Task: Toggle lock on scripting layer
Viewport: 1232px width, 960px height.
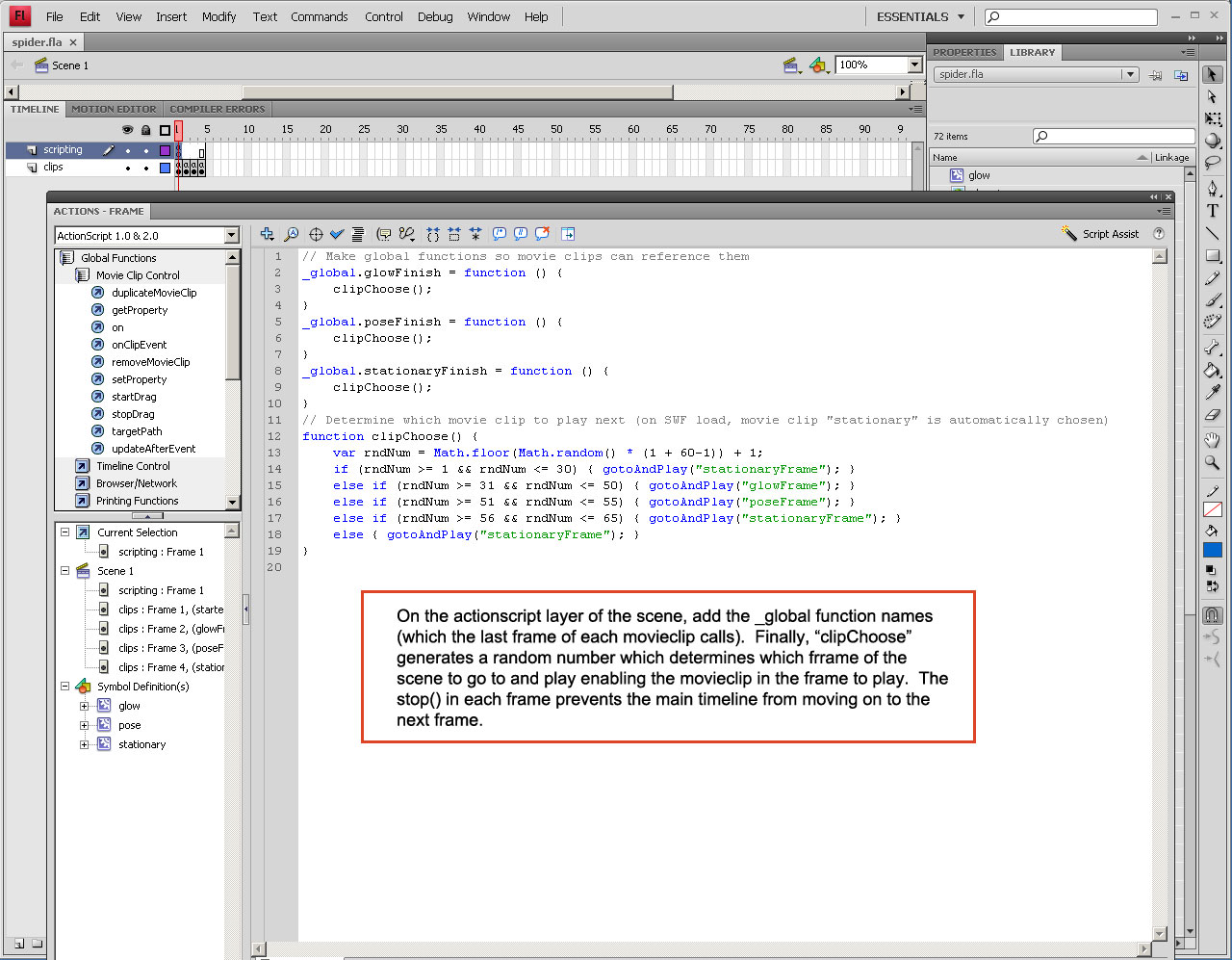Action: point(145,150)
